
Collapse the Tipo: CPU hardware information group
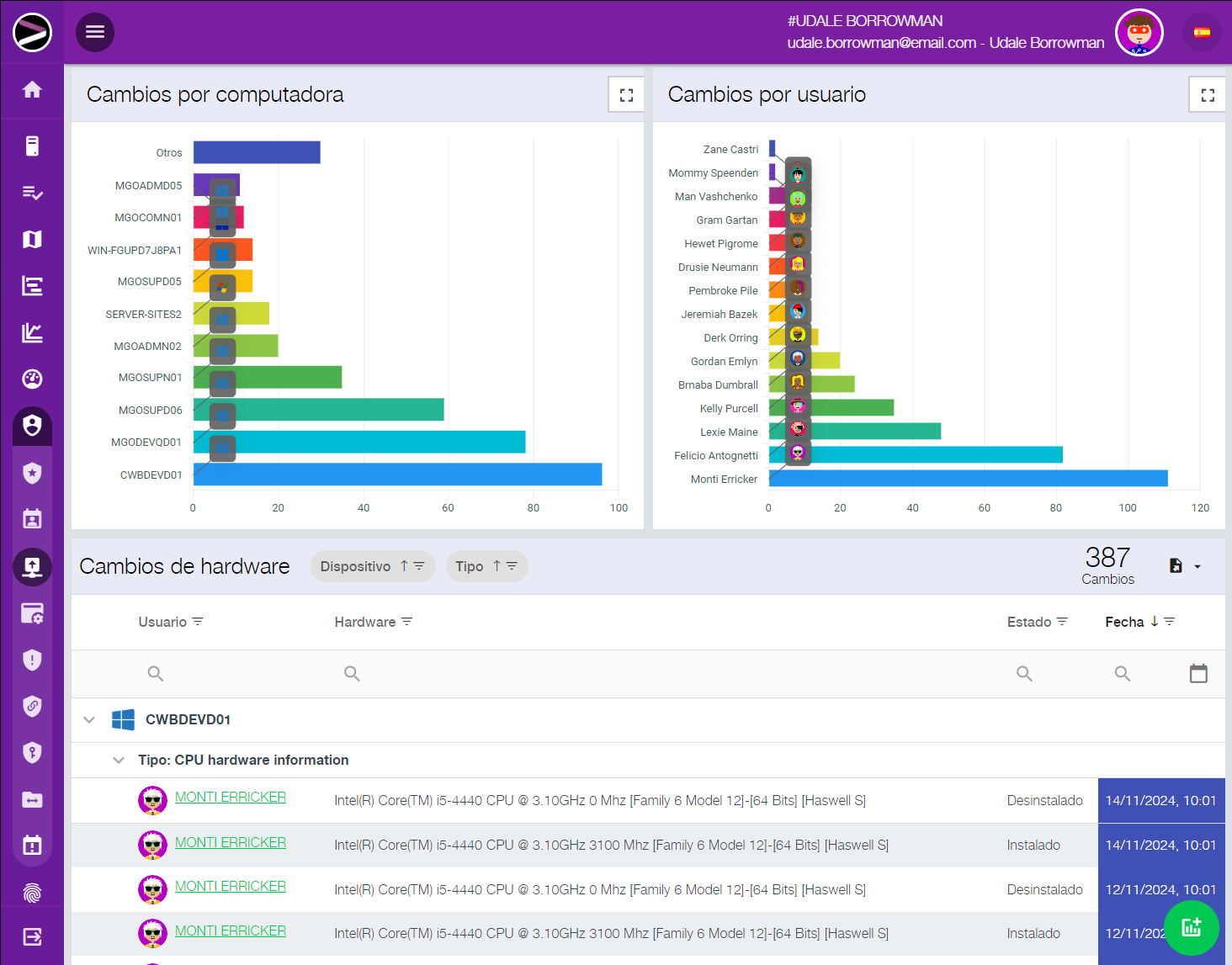click(119, 761)
